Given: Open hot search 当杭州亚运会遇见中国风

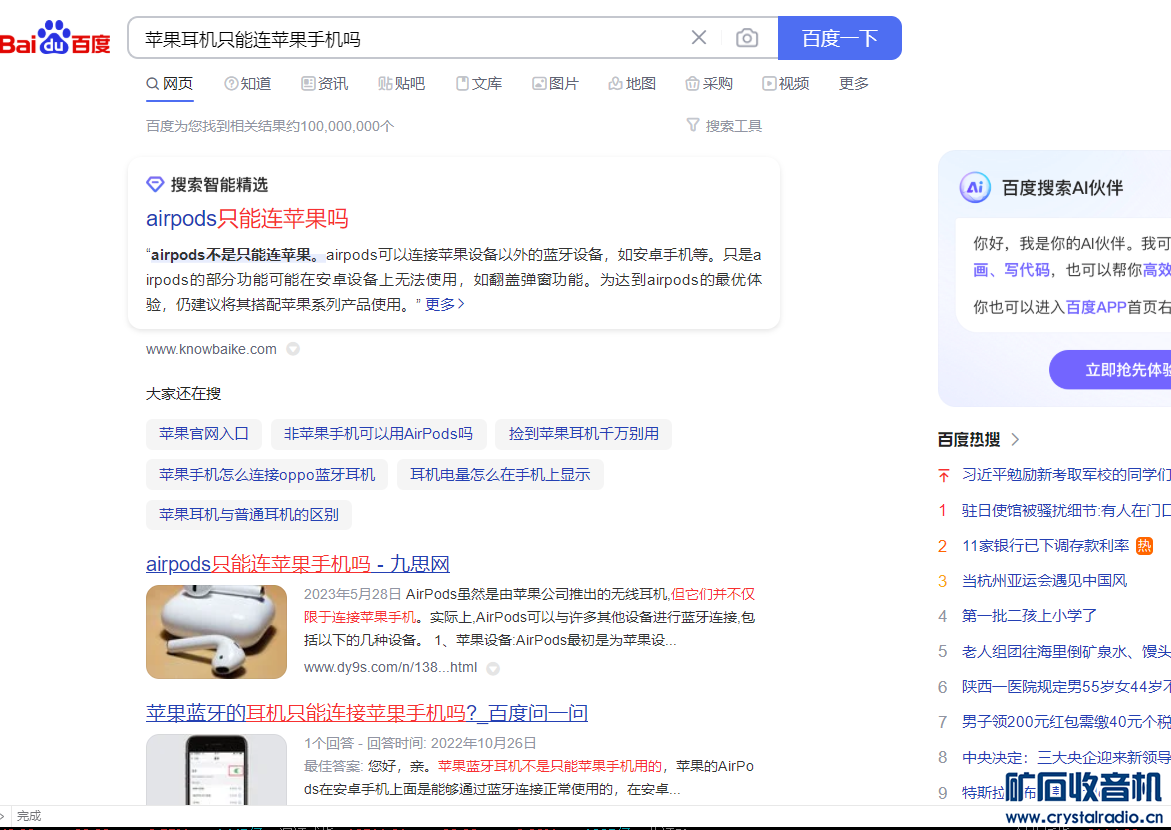Looking at the screenshot, I should click(x=1045, y=580).
